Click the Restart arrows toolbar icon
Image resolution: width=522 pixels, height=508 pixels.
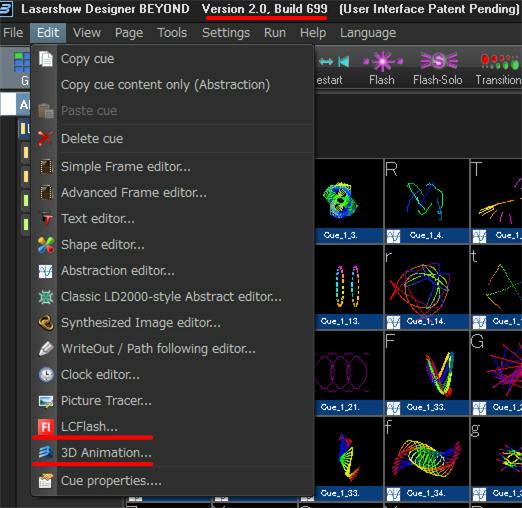tap(334, 61)
